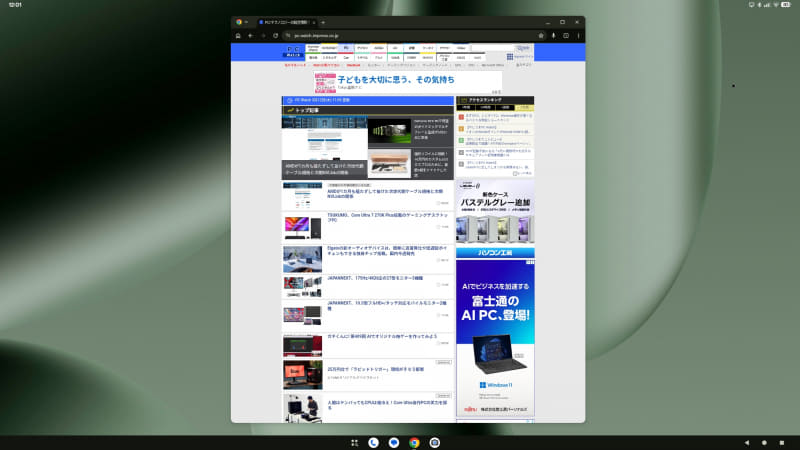Tap the Android home navigation button

pyautogui.click(x=764, y=443)
